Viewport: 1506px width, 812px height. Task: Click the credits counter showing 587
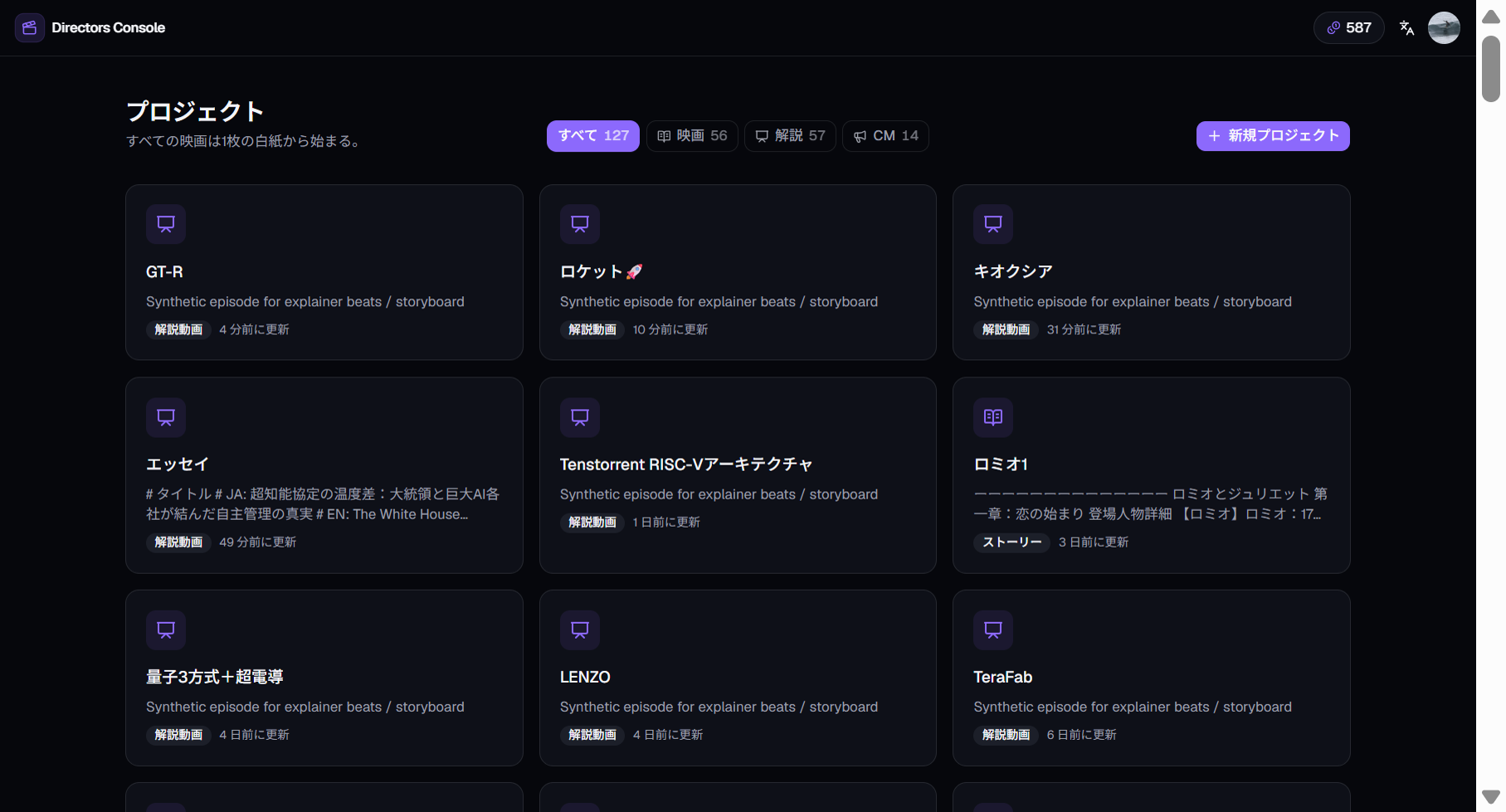[x=1348, y=28]
